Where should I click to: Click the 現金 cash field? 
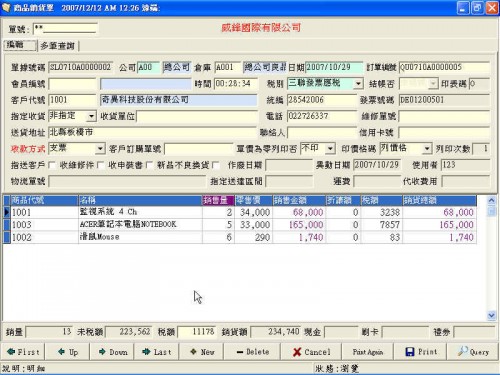(341, 332)
